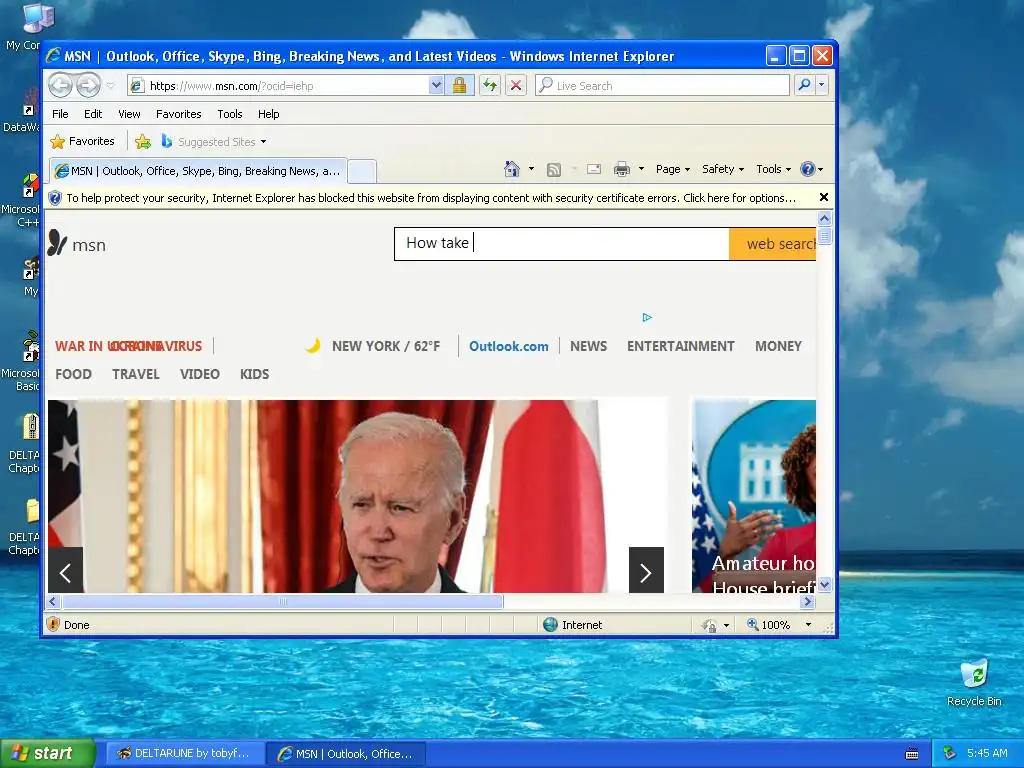The image size is (1024, 768).
Task: Expand the Print options dropdown arrow
Action: 641,169
